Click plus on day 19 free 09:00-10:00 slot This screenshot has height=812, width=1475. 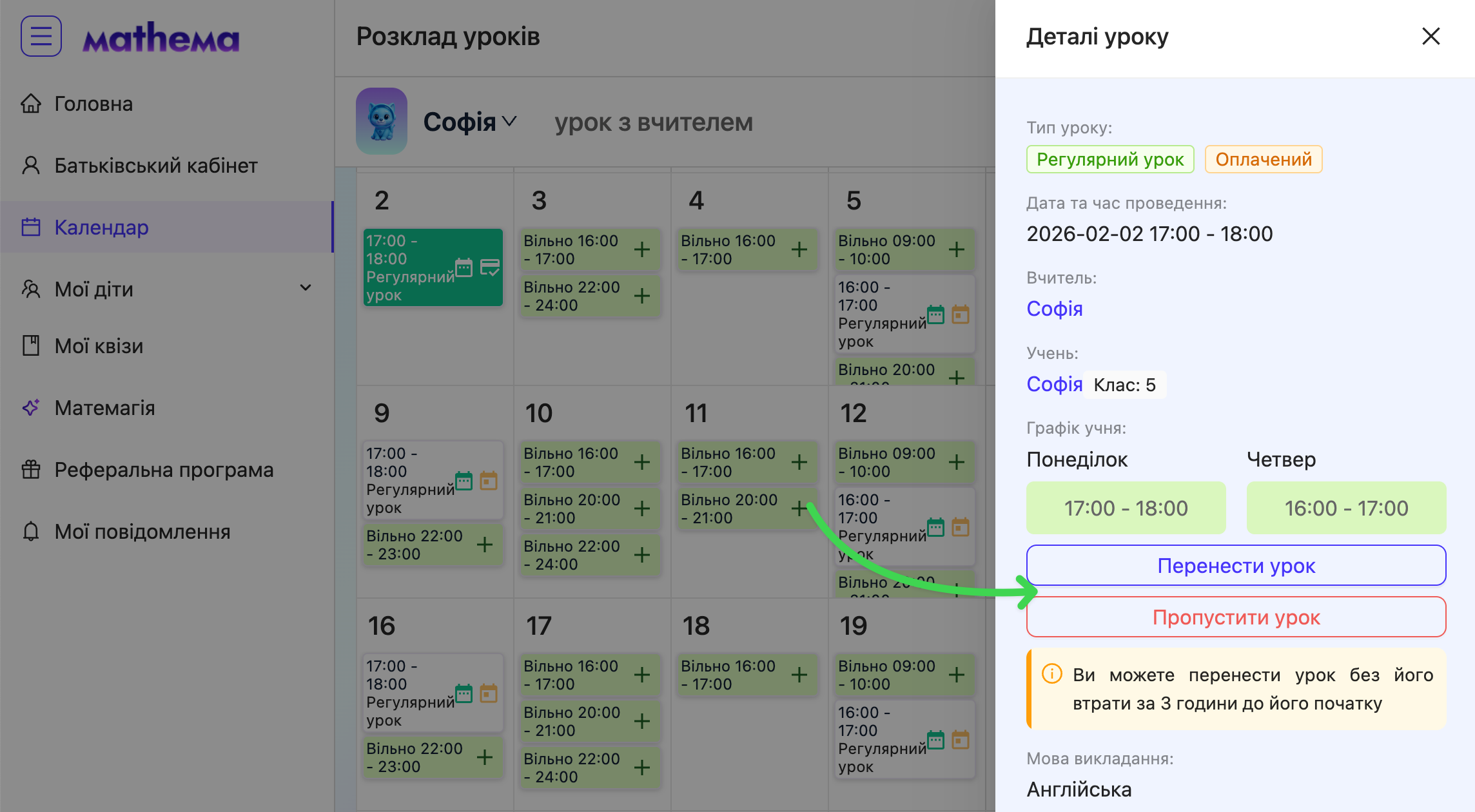(957, 675)
